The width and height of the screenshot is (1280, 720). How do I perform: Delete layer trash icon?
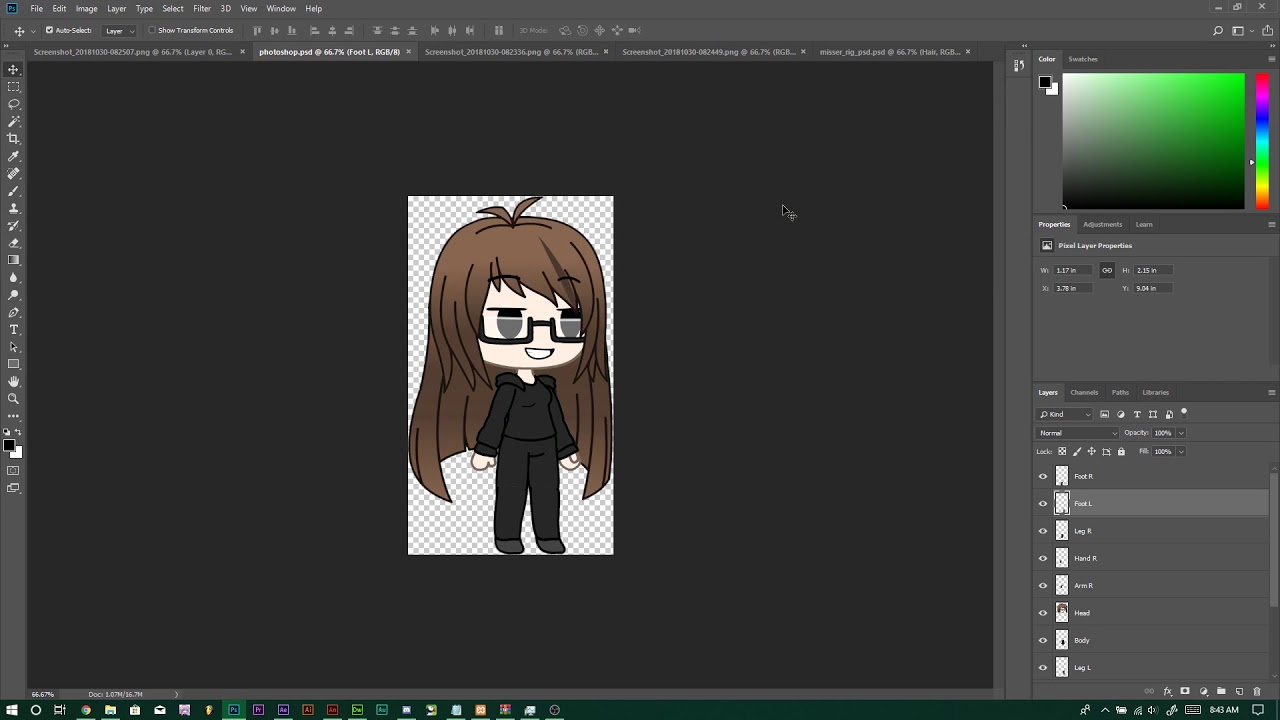coord(1257,691)
